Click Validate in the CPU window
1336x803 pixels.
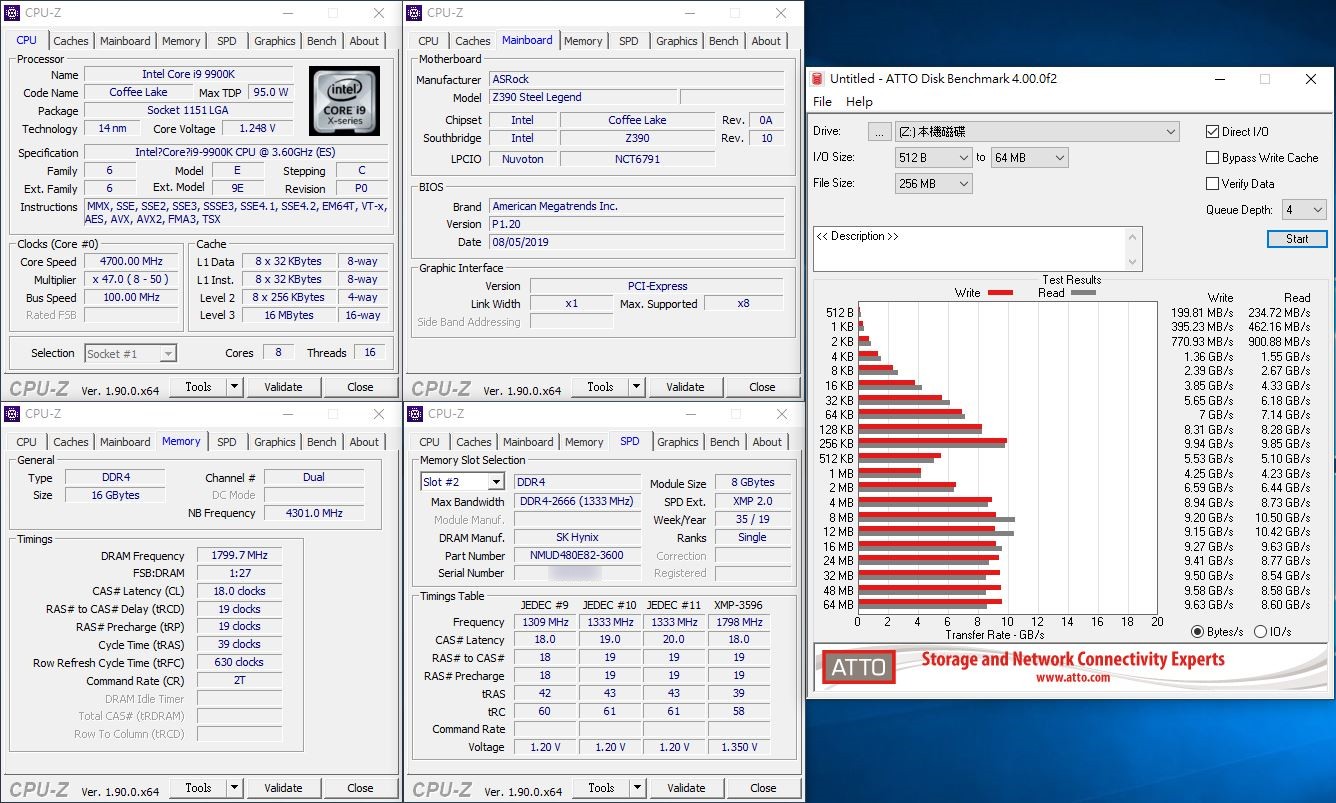[283, 387]
